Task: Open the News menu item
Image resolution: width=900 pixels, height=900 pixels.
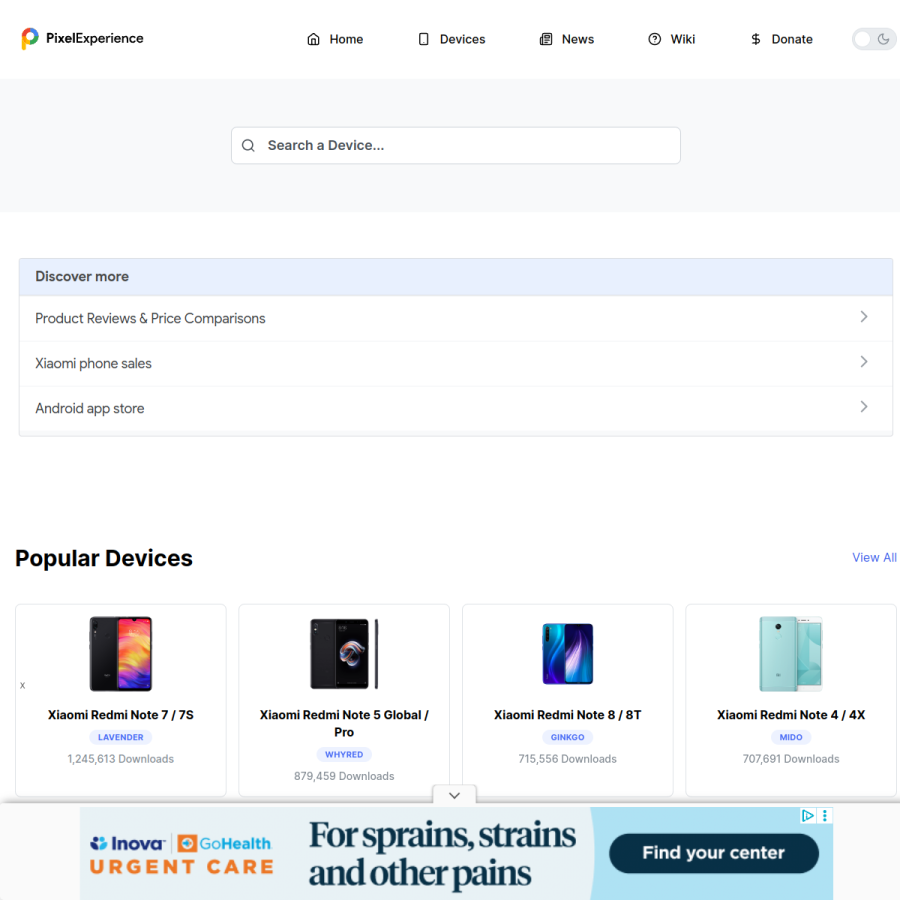Action: click(567, 39)
